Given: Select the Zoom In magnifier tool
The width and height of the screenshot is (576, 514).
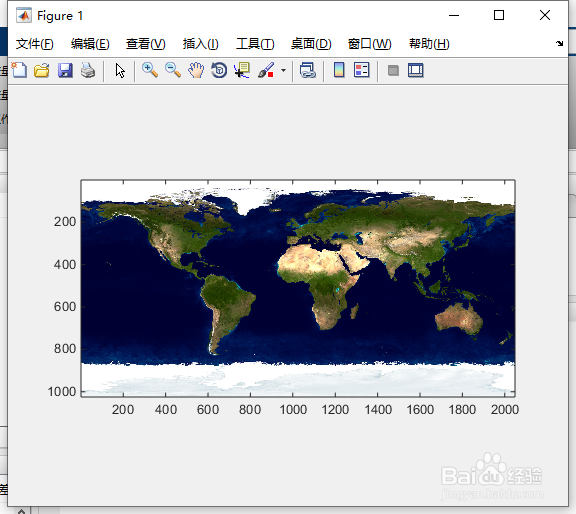Looking at the screenshot, I should point(150,70).
